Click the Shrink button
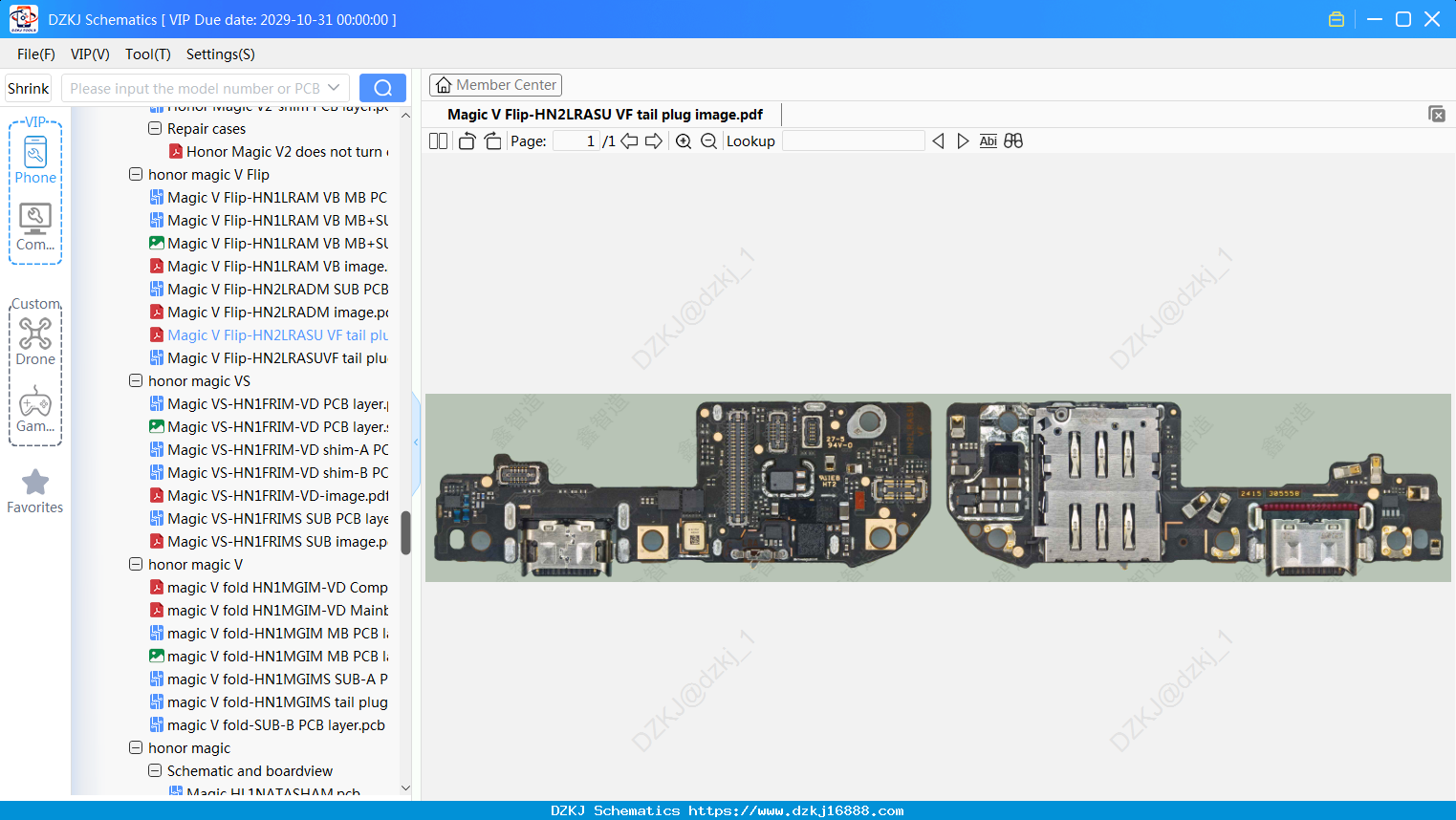1456x820 pixels. point(29,88)
